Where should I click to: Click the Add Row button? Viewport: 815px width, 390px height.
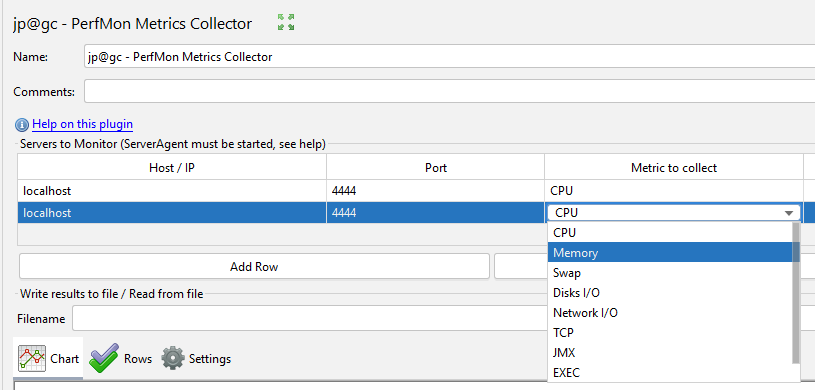coord(254,267)
